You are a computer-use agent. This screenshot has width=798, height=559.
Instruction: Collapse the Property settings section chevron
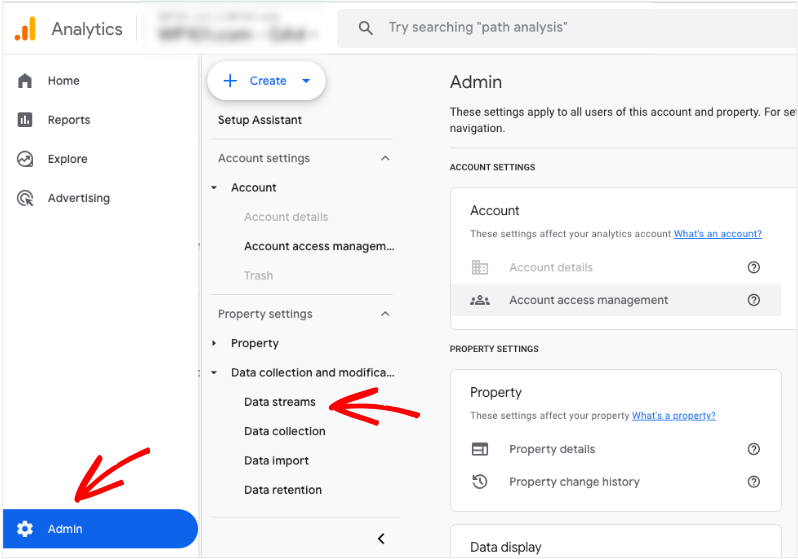click(x=385, y=314)
